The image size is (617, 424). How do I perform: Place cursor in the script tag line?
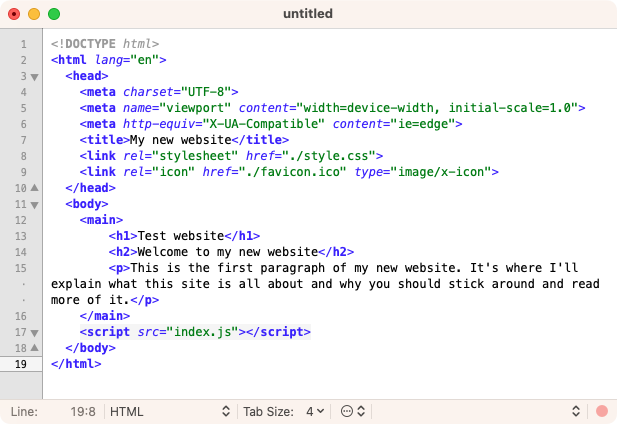[x=195, y=332]
